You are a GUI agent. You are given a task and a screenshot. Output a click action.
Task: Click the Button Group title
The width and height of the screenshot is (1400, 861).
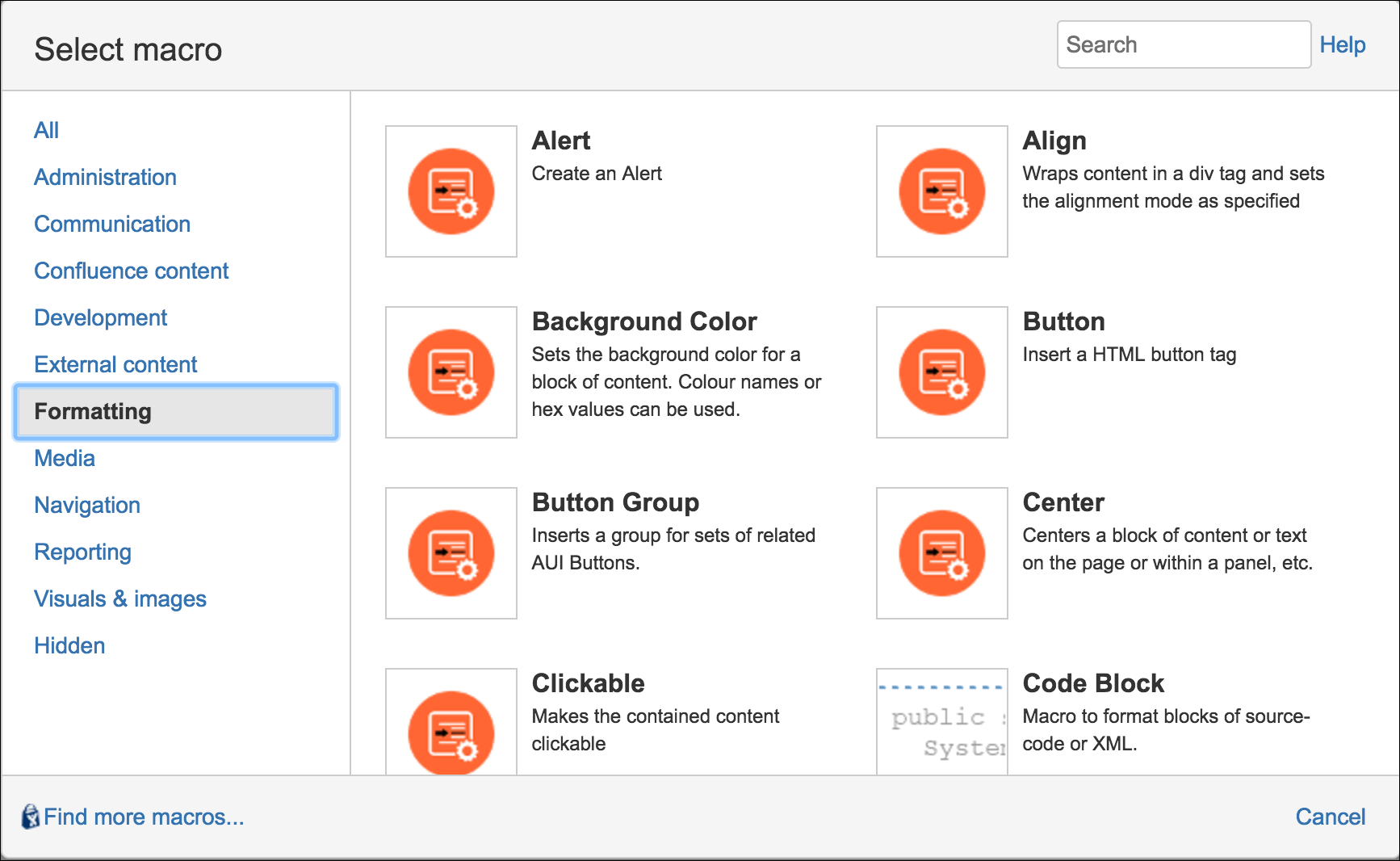pos(615,502)
